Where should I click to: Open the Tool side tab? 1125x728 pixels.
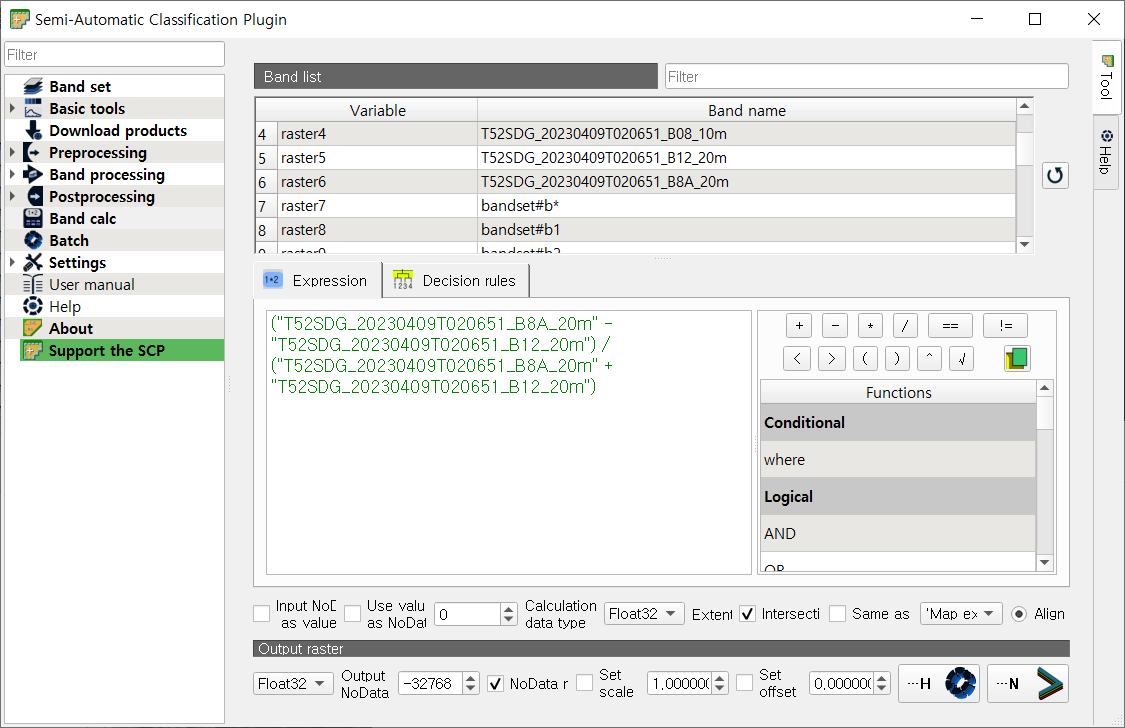1106,77
